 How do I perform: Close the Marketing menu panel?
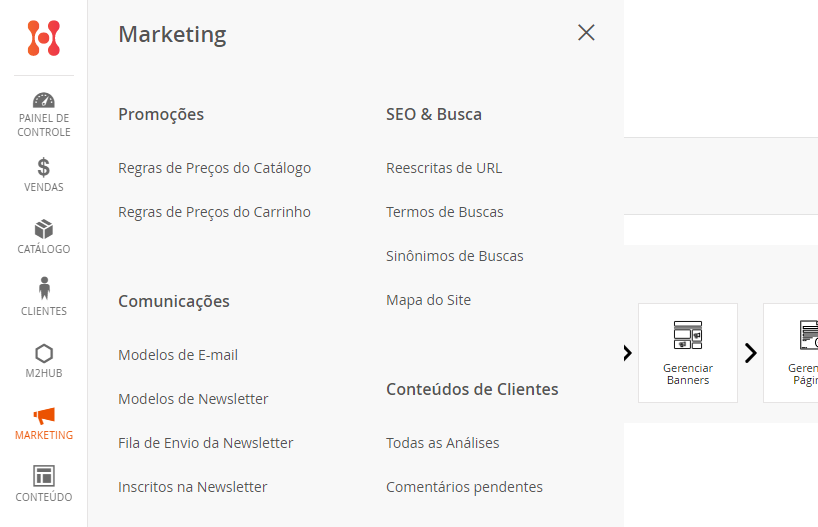click(x=586, y=33)
